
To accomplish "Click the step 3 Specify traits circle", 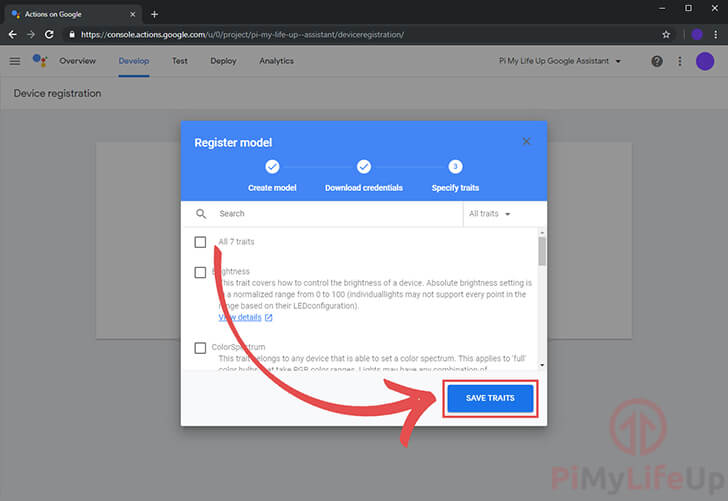I will (x=455, y=166).
